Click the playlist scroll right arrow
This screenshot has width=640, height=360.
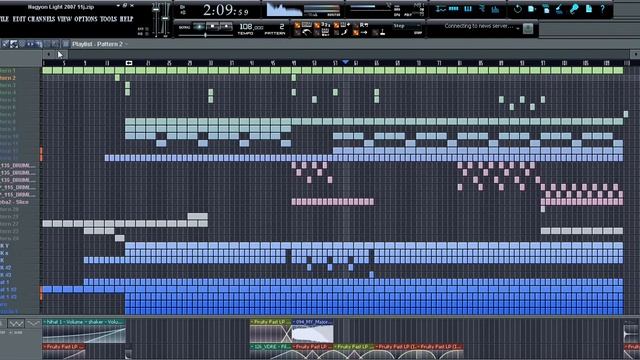[635, 54]
